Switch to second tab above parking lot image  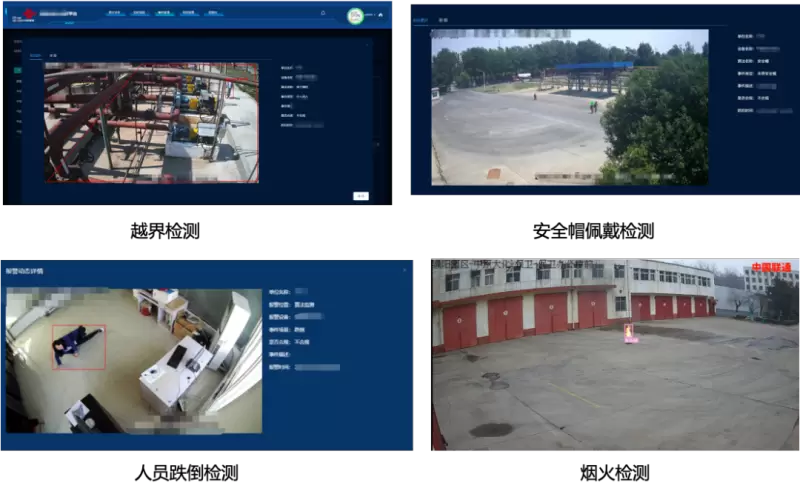click(x=443, y=20)
